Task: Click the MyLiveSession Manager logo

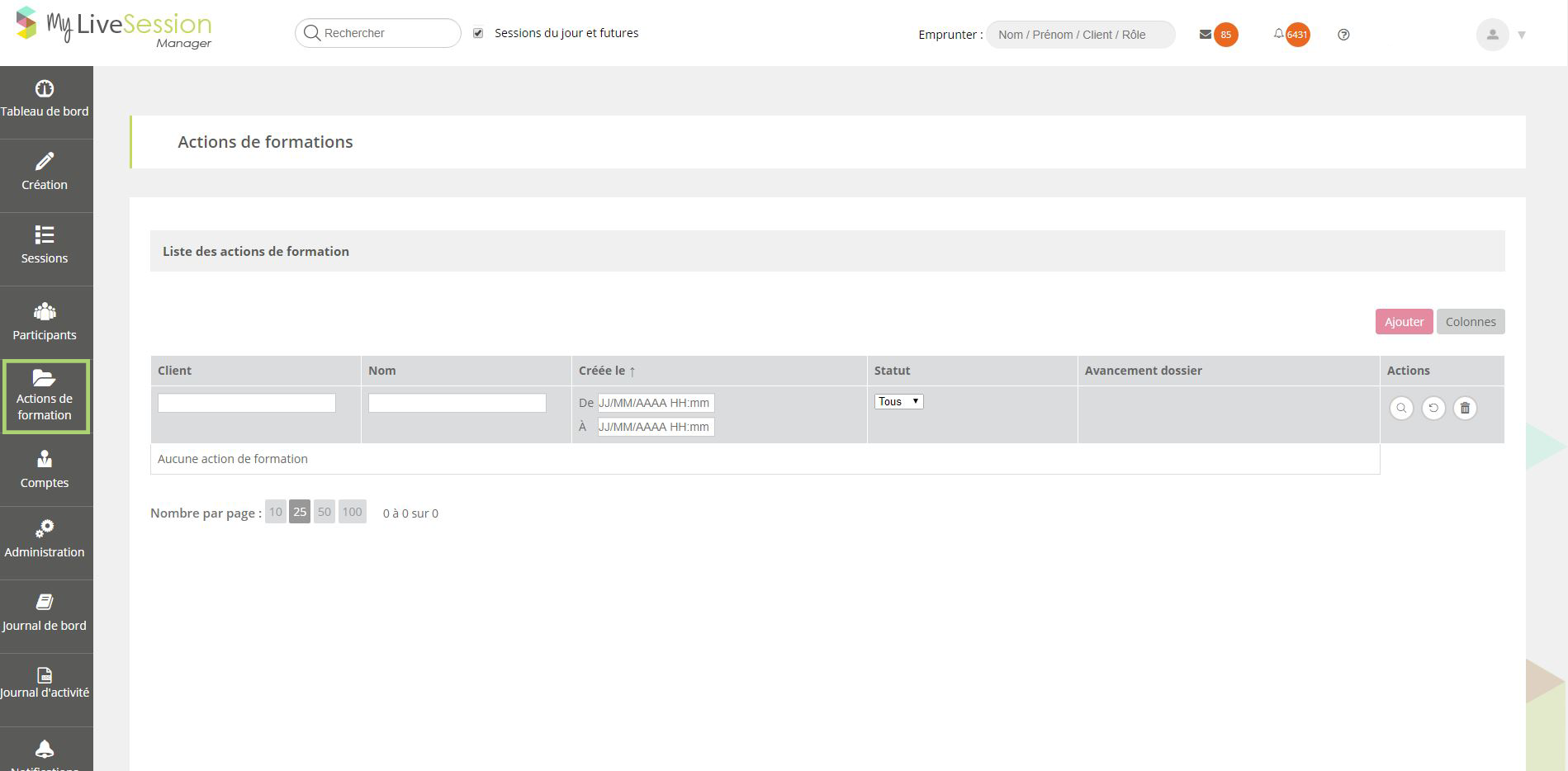Action: [x=114, y=27]
